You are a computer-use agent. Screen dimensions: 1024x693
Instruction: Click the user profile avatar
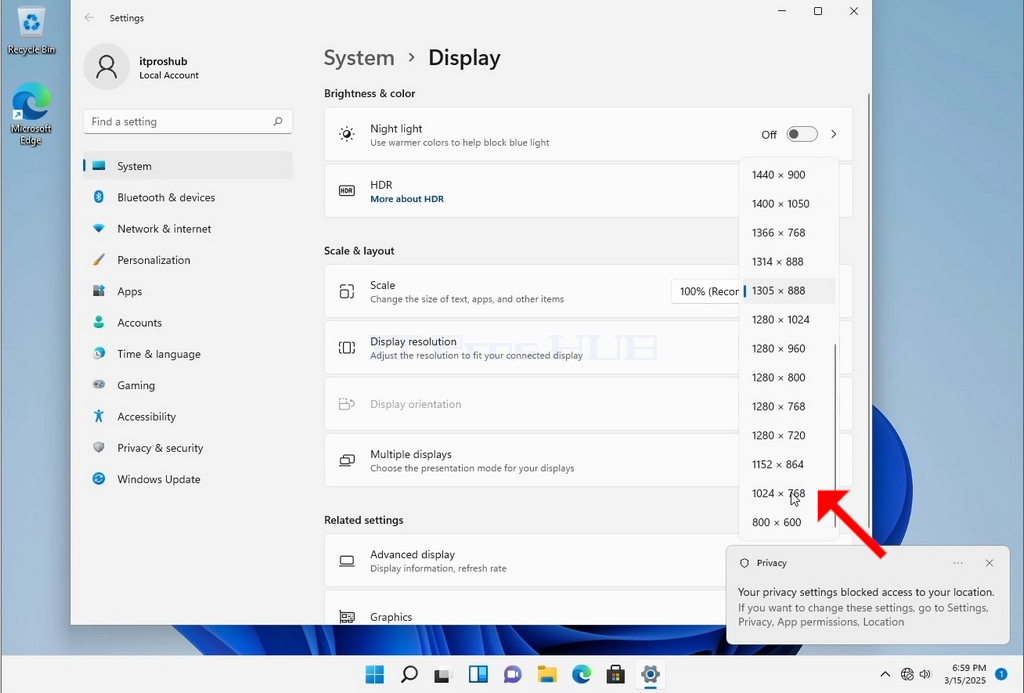pyautogui.click(x=106, y=67)
